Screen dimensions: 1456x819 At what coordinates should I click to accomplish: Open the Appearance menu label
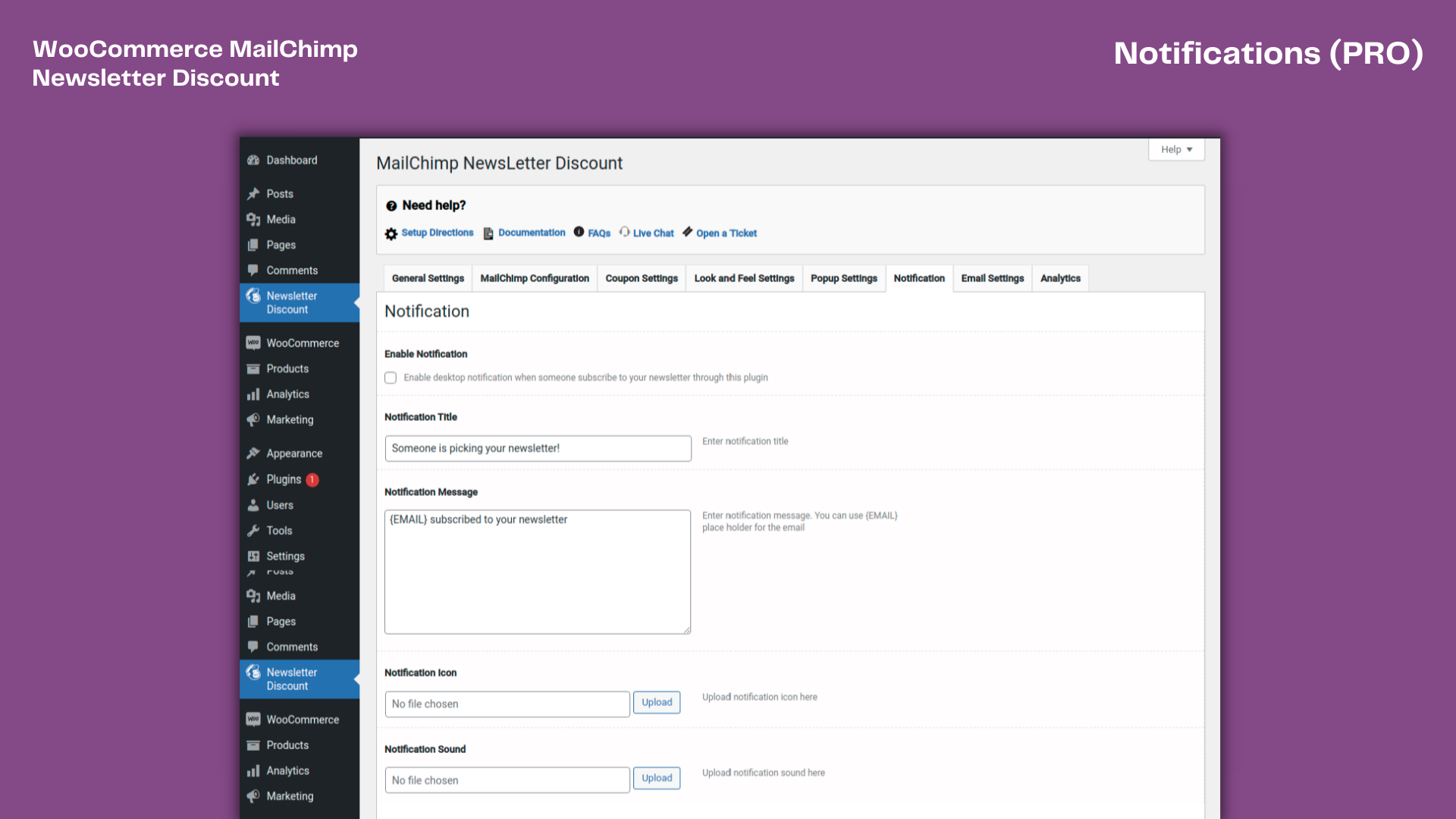click(x=294, y=453)
